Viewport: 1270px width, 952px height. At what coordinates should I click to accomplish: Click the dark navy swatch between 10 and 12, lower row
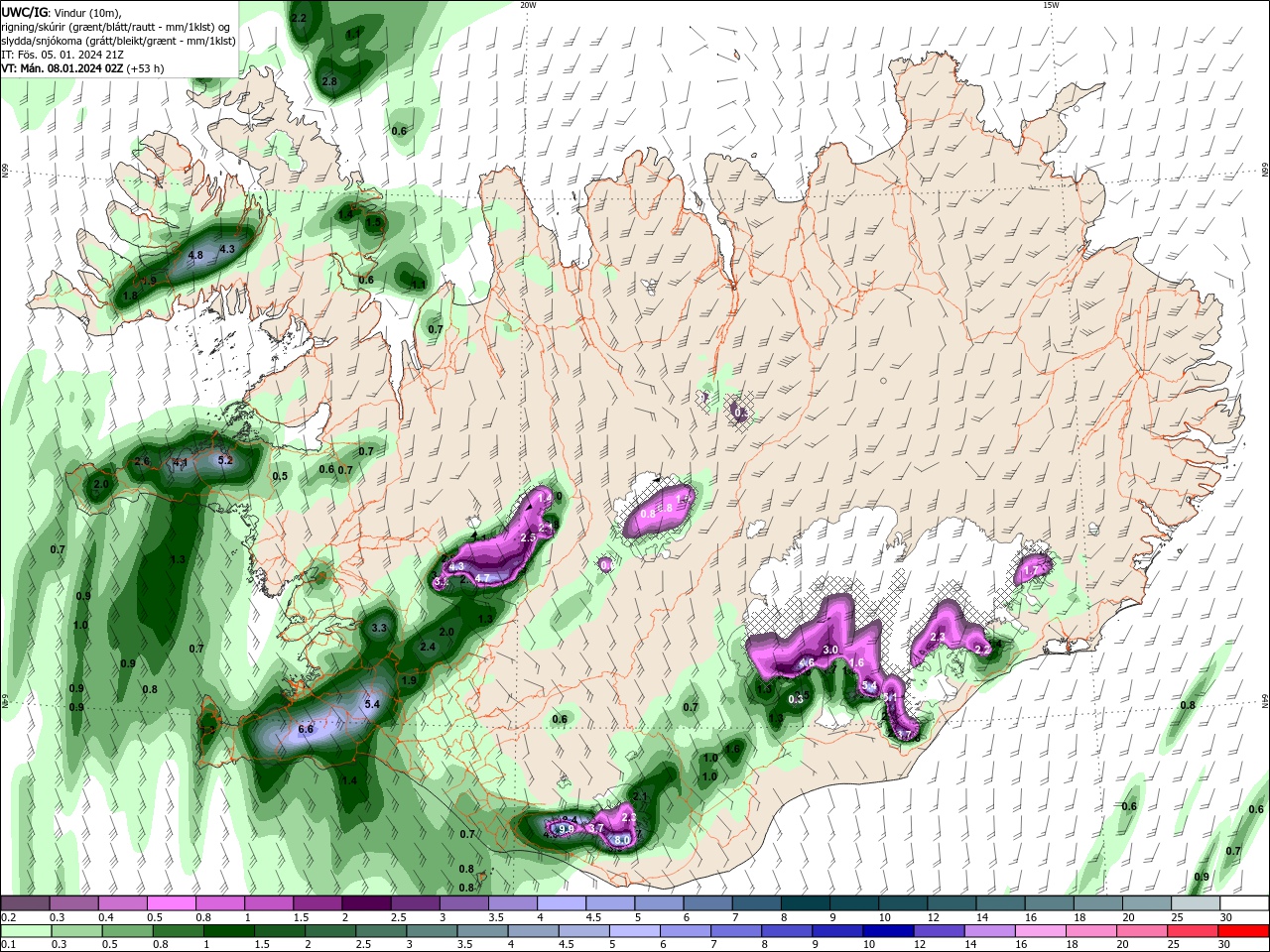tap(886, 931)
